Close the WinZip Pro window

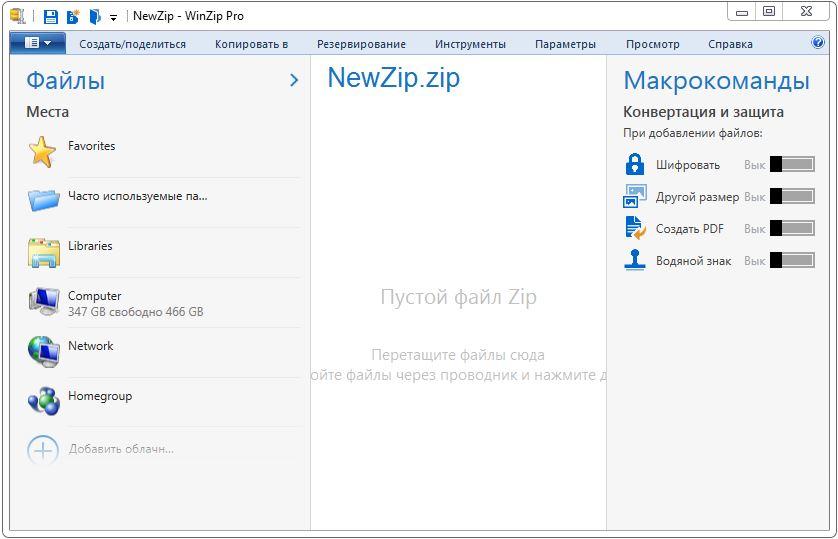[x=806, y=12]
